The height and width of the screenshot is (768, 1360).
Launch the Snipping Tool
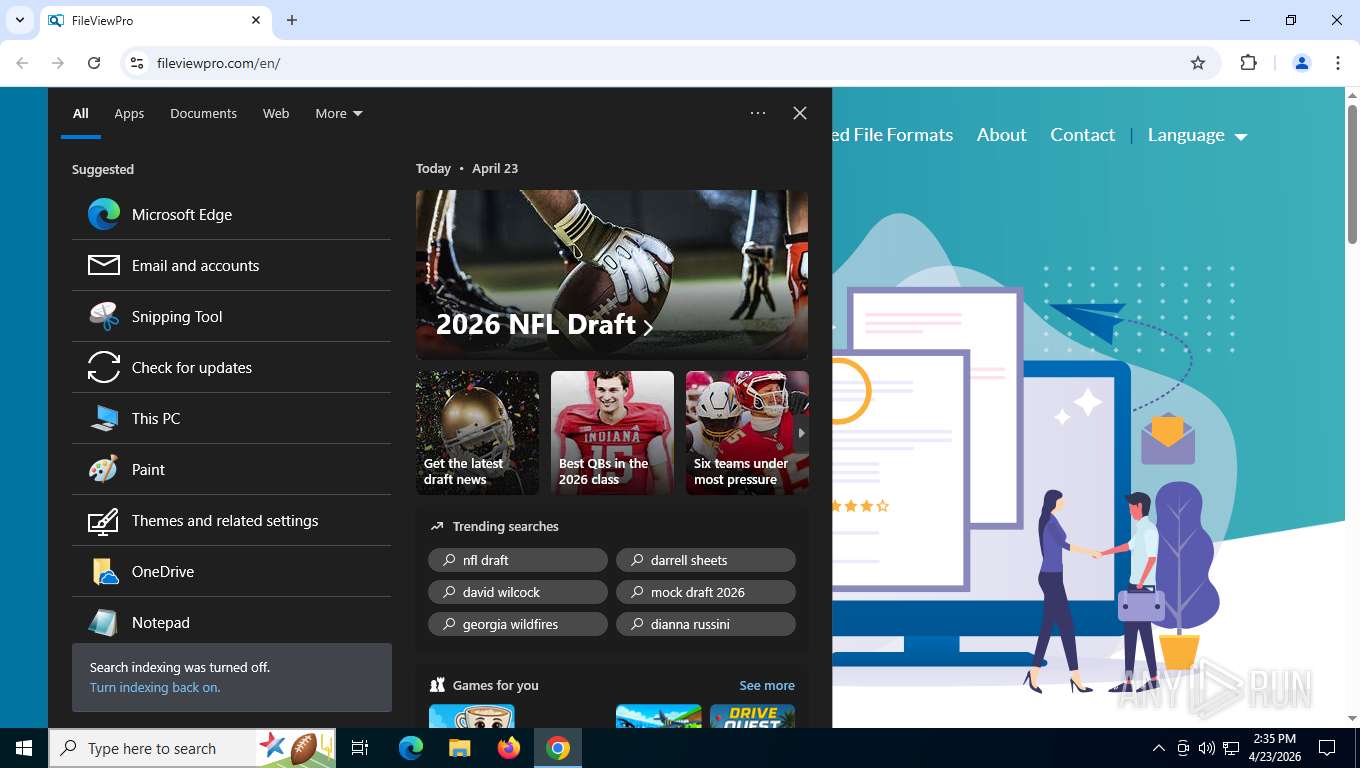[x=231, y=316]
